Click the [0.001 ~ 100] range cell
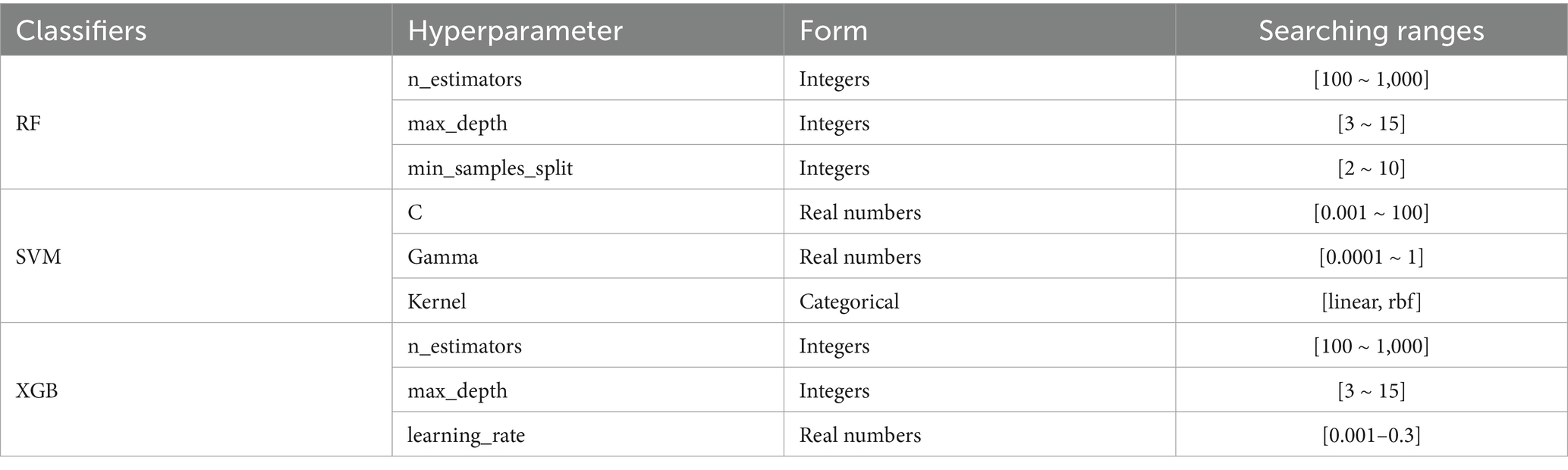Screen dimensions: 1568x470 [1371, 212]
